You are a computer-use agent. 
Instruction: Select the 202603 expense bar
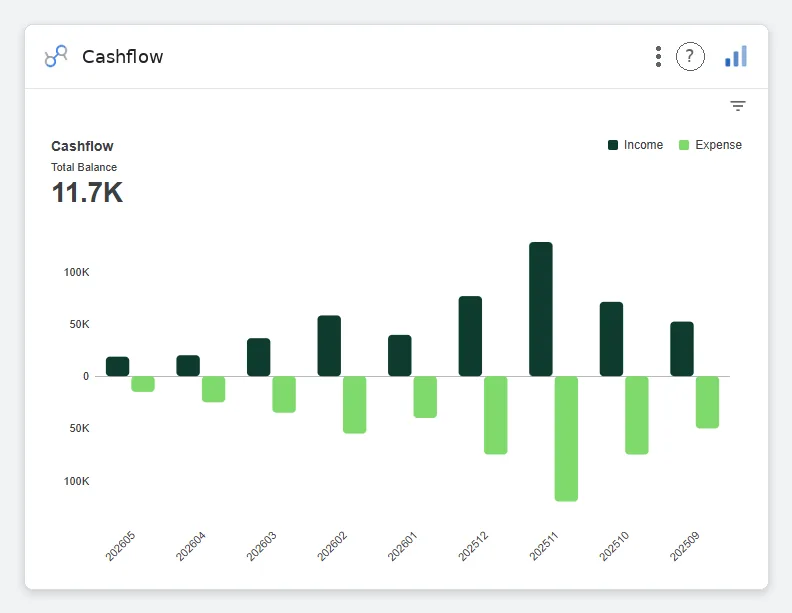(284, 394)
